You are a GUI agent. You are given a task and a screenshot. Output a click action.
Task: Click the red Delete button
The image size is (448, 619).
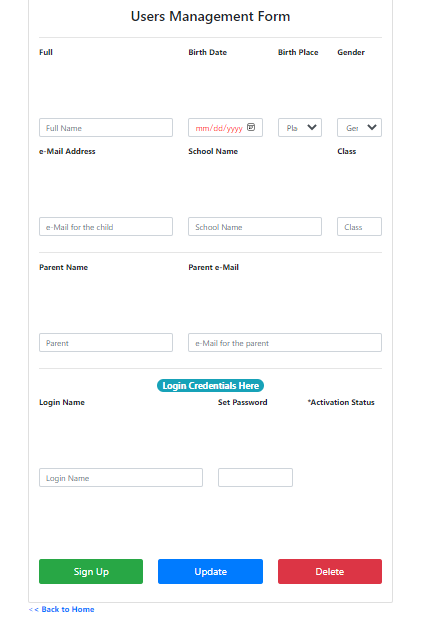pyautogui.click(x=330, y=571)
